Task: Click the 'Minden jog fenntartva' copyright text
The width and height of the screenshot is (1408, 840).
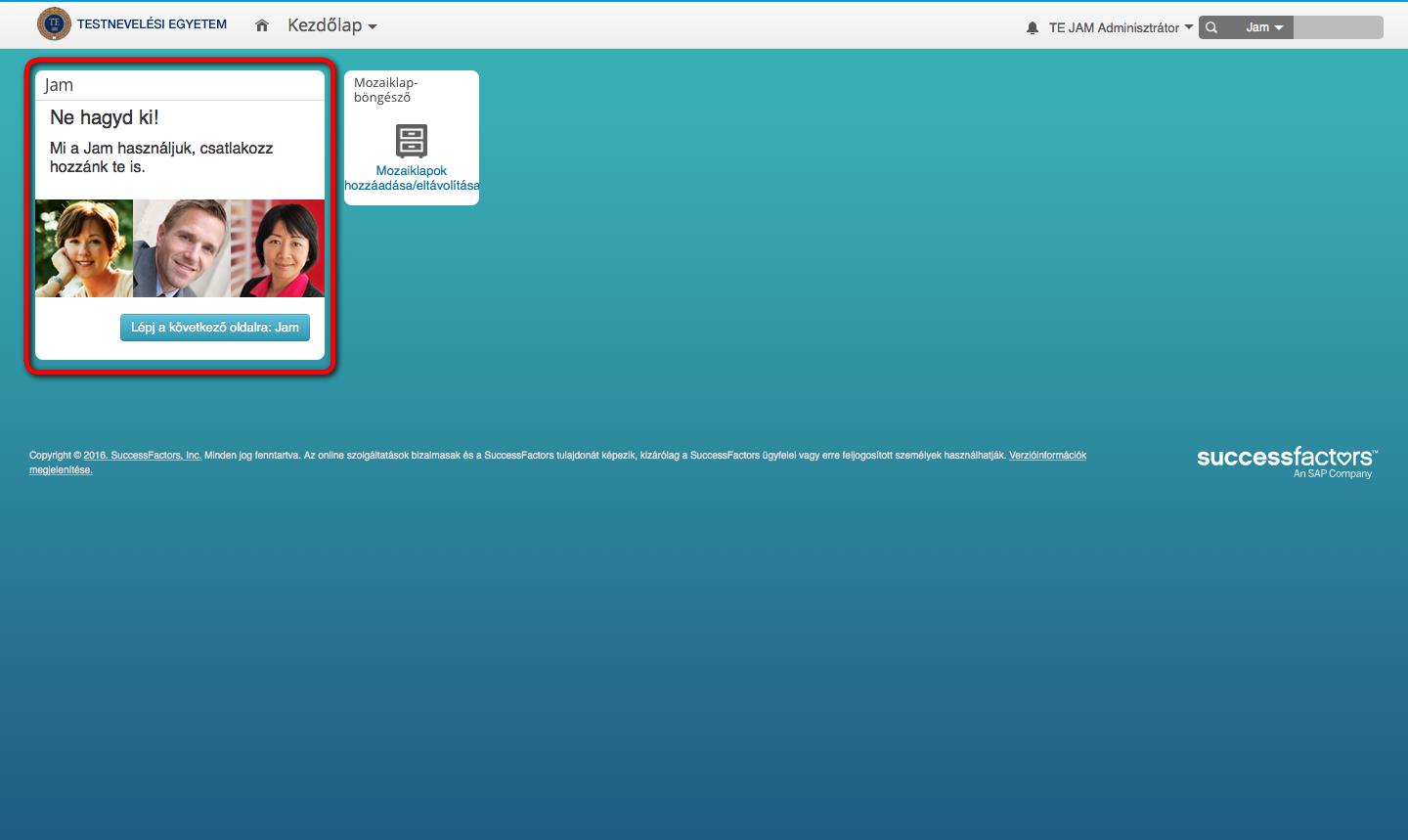Action: [252, 456]
